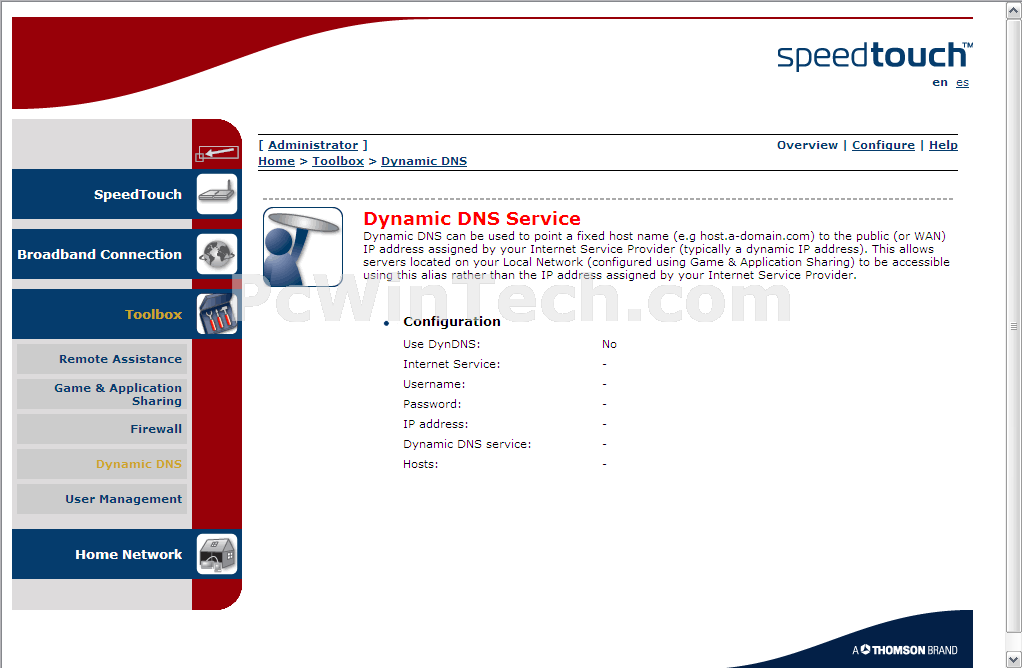Screen dimensions: 1022x668
Task: Click the Dynamic DNS Service waiter icon
Action: (x=303, y=247)
